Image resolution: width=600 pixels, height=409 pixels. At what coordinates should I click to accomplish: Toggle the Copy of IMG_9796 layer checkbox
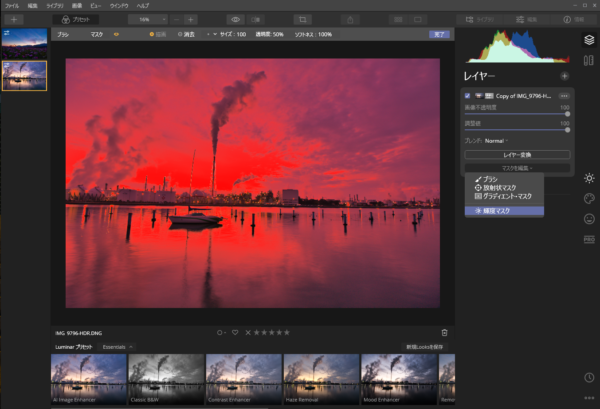pos(468,96)
